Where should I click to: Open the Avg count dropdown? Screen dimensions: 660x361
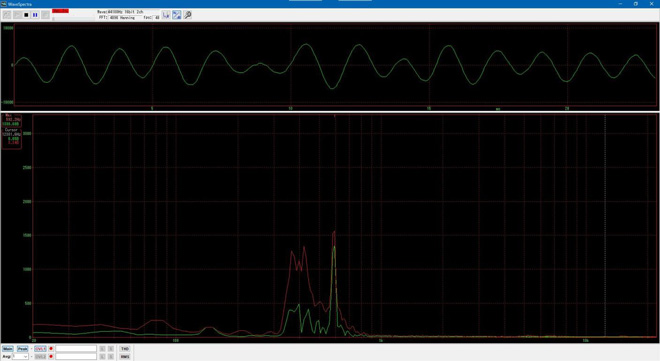(20, 356)
